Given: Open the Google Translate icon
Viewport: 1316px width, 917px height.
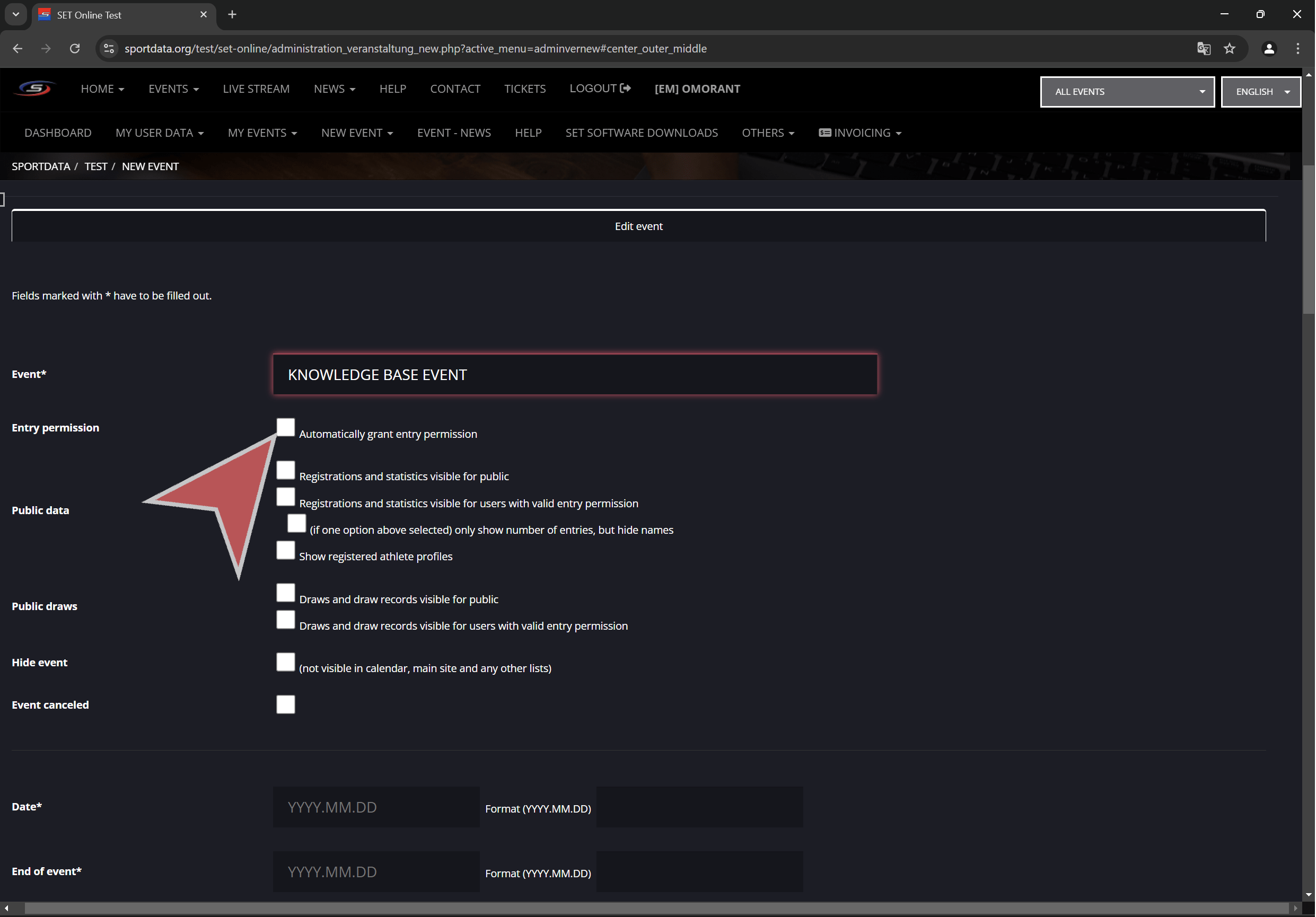Looking at the screenshot, I should [x=1204, y=49].
